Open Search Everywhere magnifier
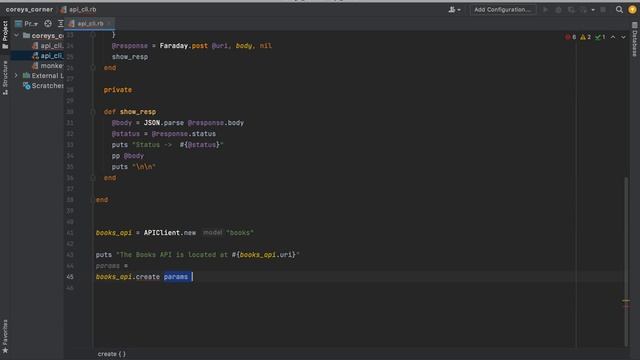640x360 pixels. click(x=619, y=9)
